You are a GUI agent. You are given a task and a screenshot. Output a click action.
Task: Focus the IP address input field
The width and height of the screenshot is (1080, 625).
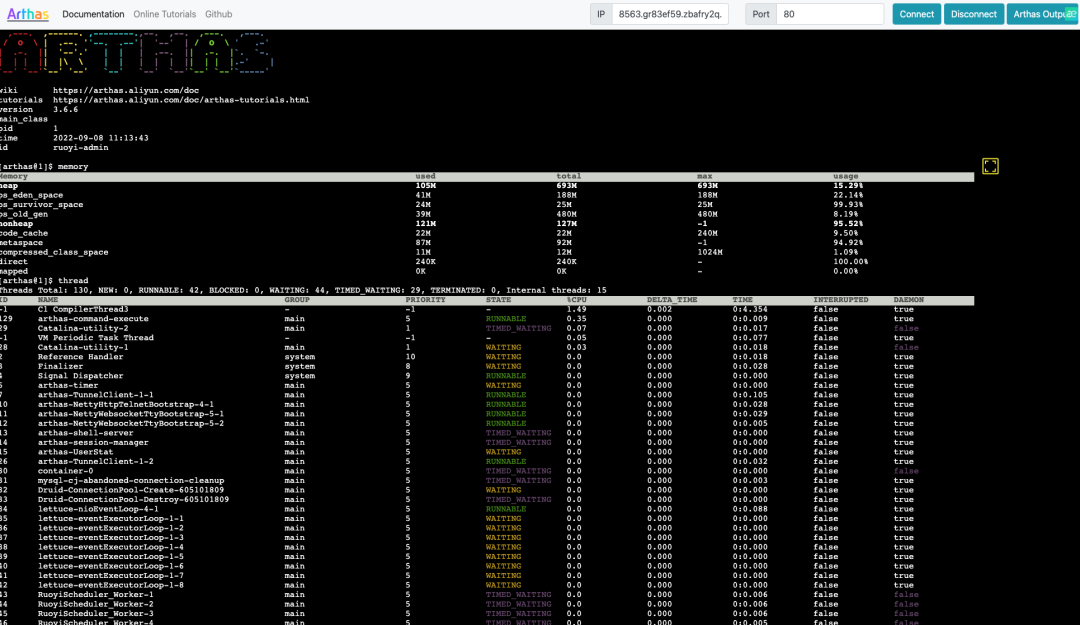tap(670, 14)
